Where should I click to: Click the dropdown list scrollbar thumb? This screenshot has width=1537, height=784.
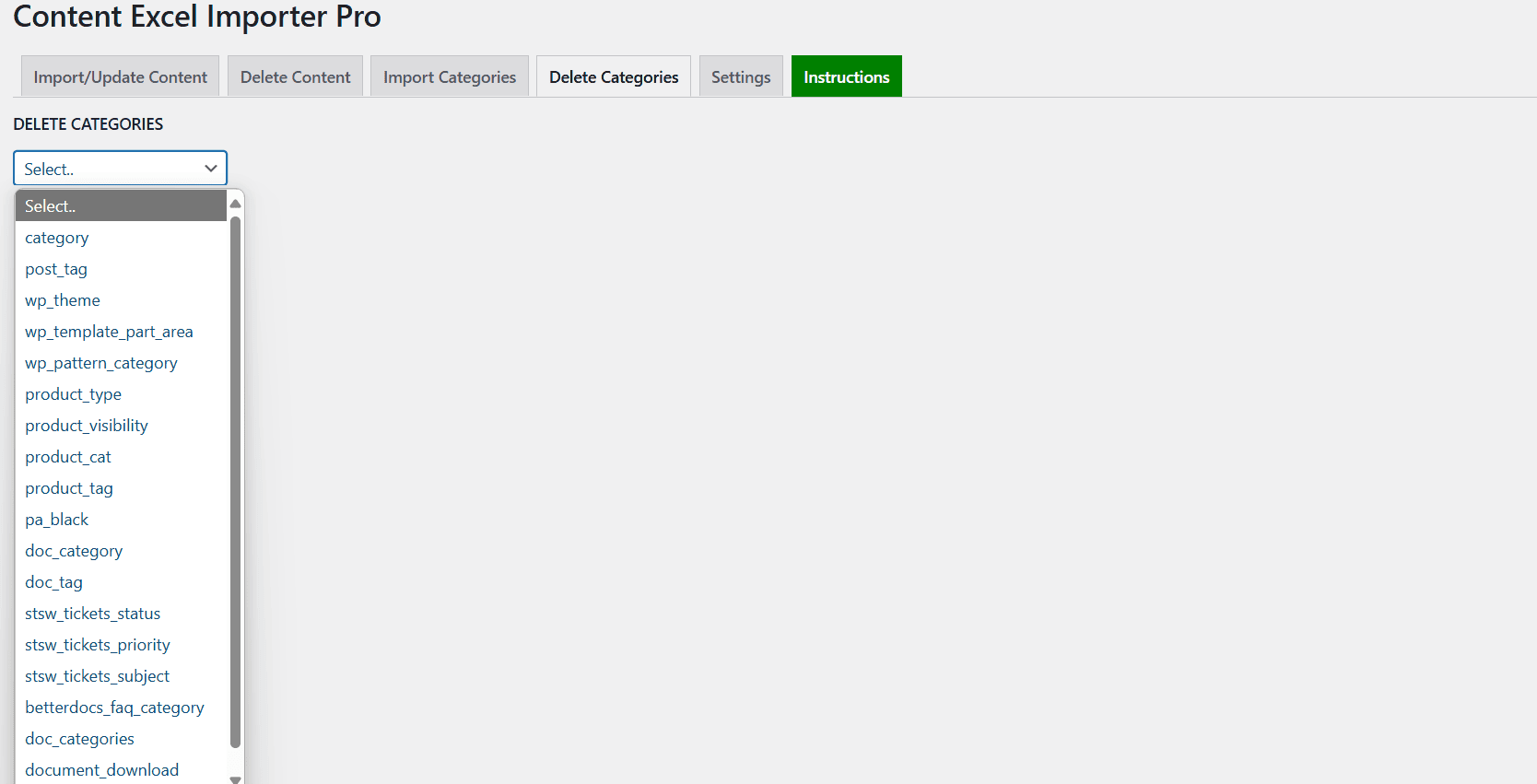[235, 482]
